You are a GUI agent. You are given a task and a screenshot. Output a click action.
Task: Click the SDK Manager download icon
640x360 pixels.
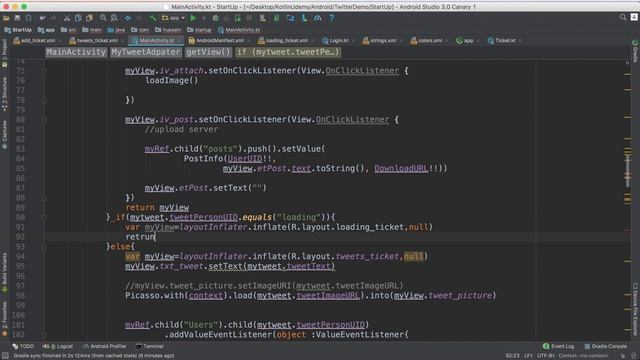[x=304, y=18]
